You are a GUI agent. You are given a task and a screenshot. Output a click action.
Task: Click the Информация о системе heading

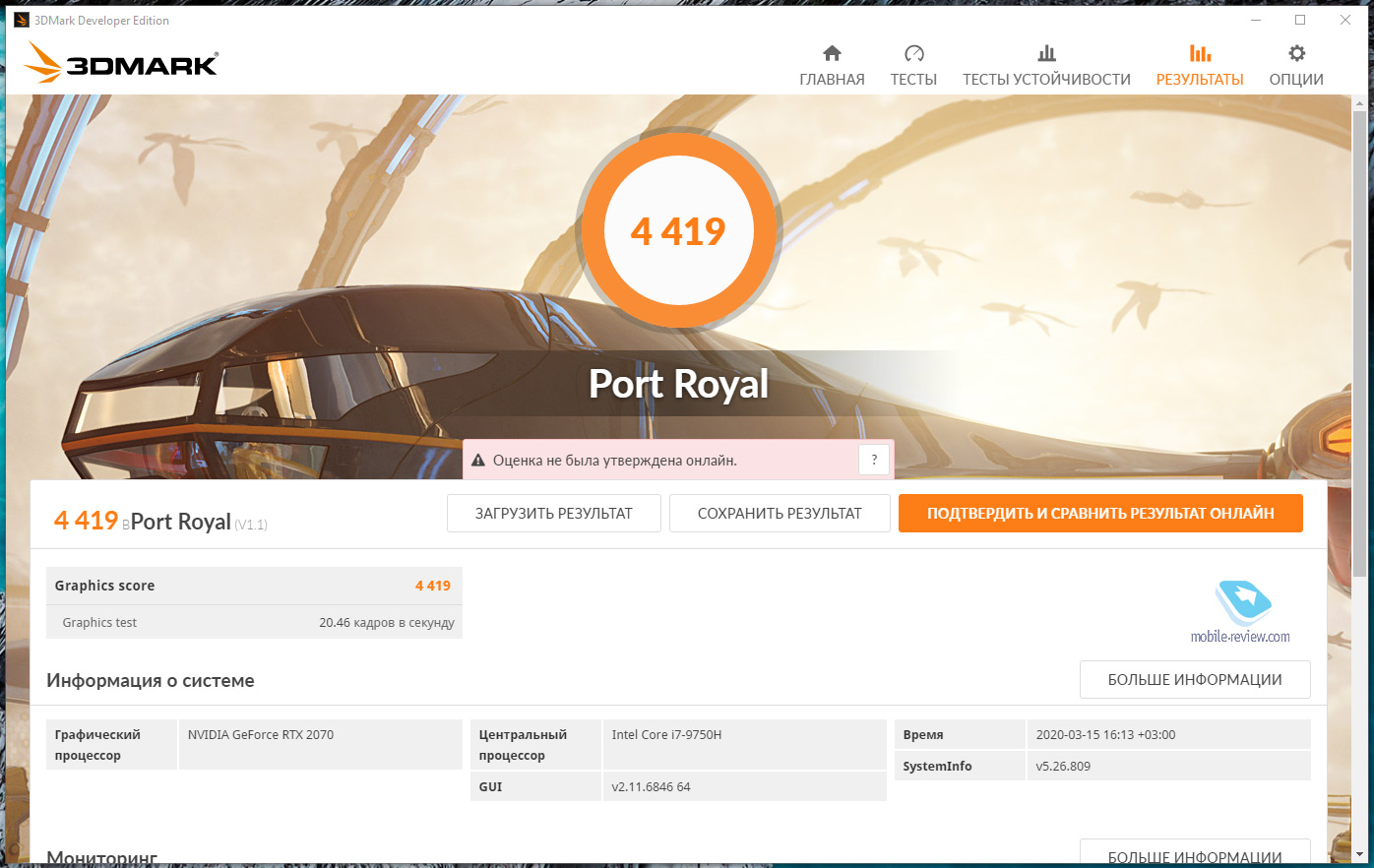pos(151,680)
